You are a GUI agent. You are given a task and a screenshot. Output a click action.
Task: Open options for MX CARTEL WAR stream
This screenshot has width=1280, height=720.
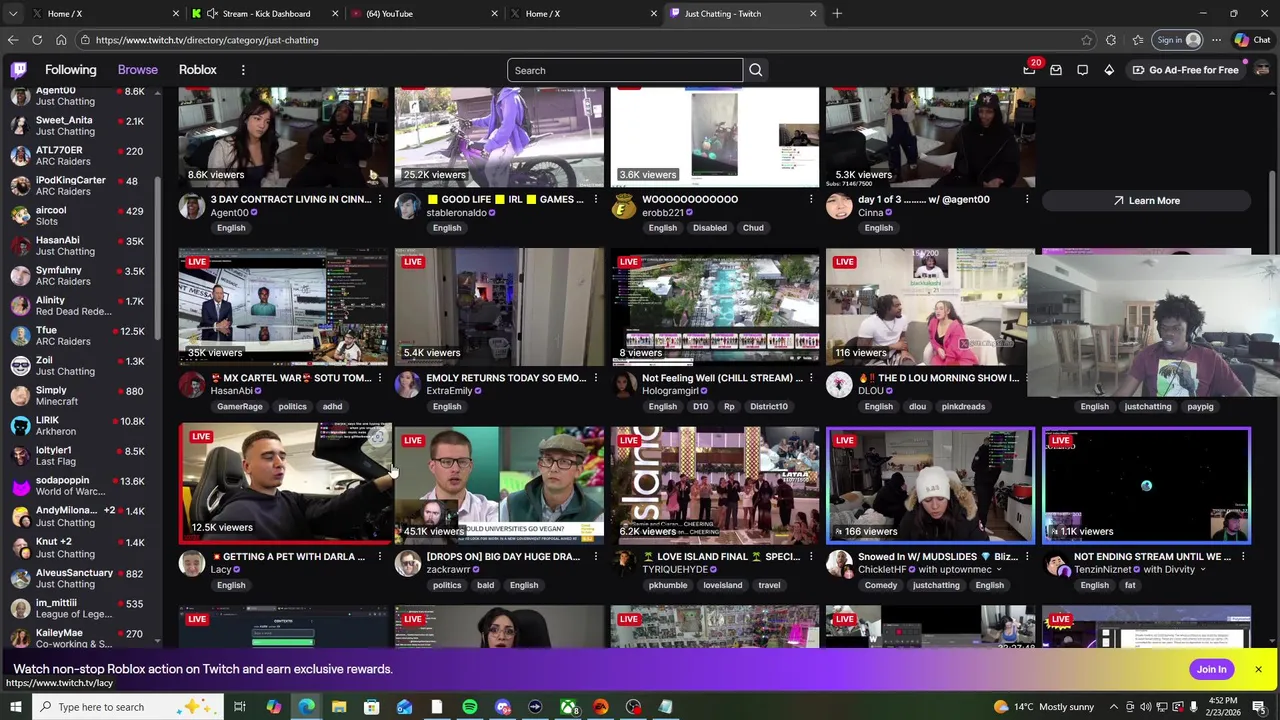pos(380,378)
